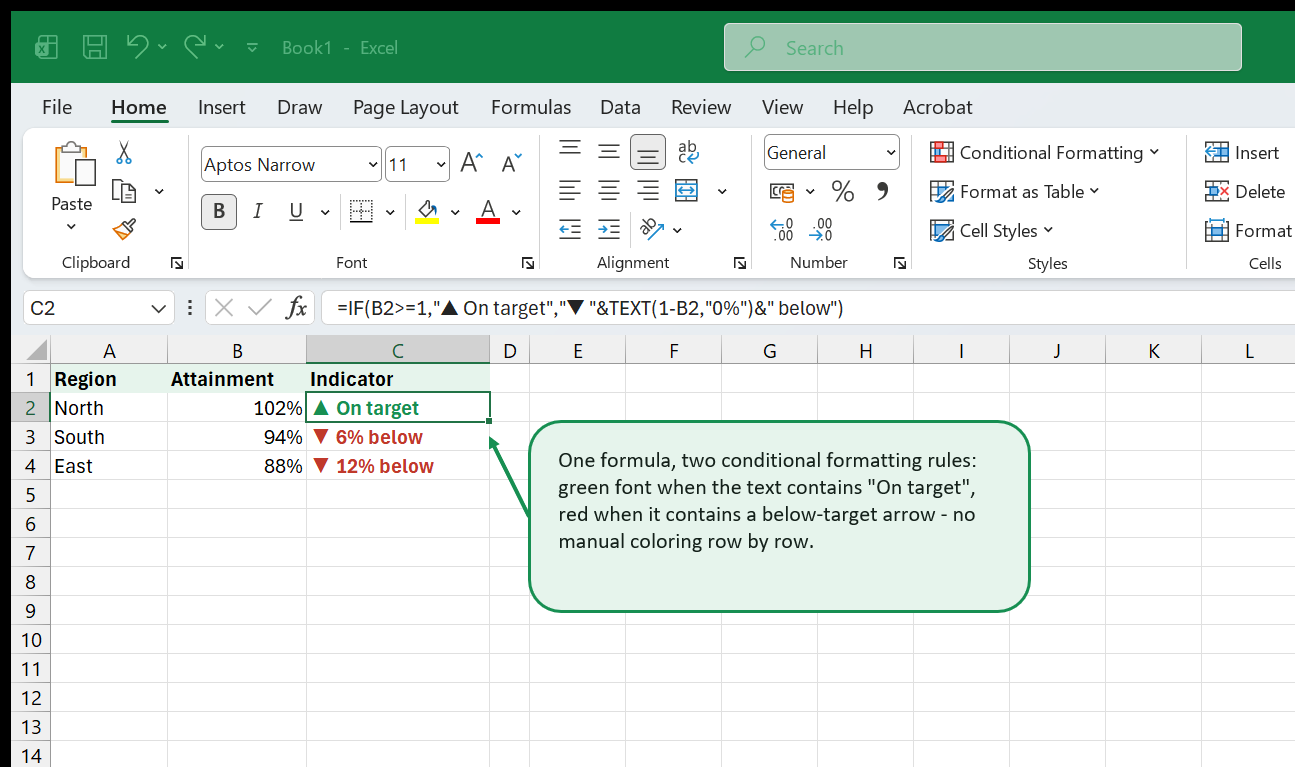The width and height of the screenshot is (1295, 767).
Task: Click the Undo arrow icon
Action: pos(138,46)
